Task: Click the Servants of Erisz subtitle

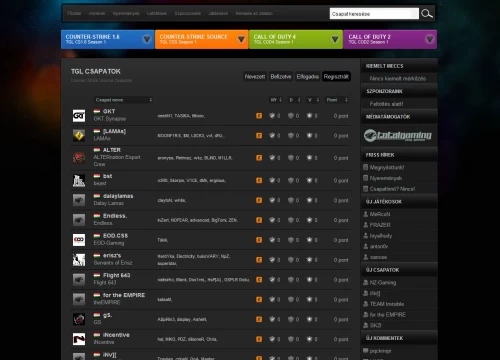Action: click(x=113, y=263)
